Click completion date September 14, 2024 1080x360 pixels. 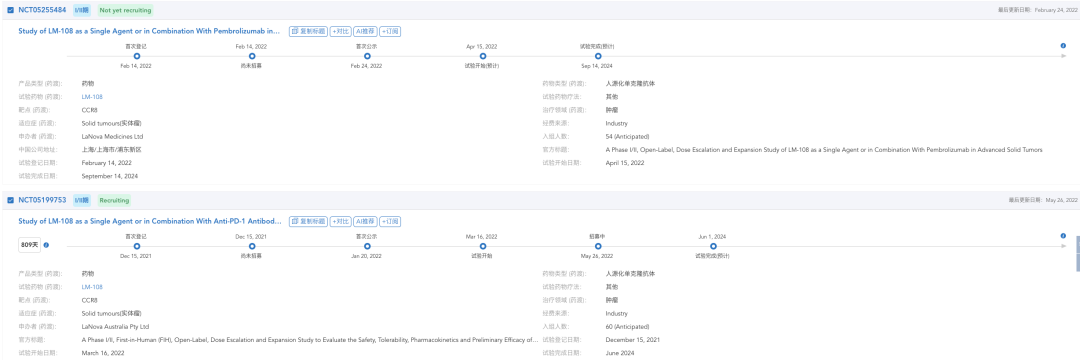(110, 176)
